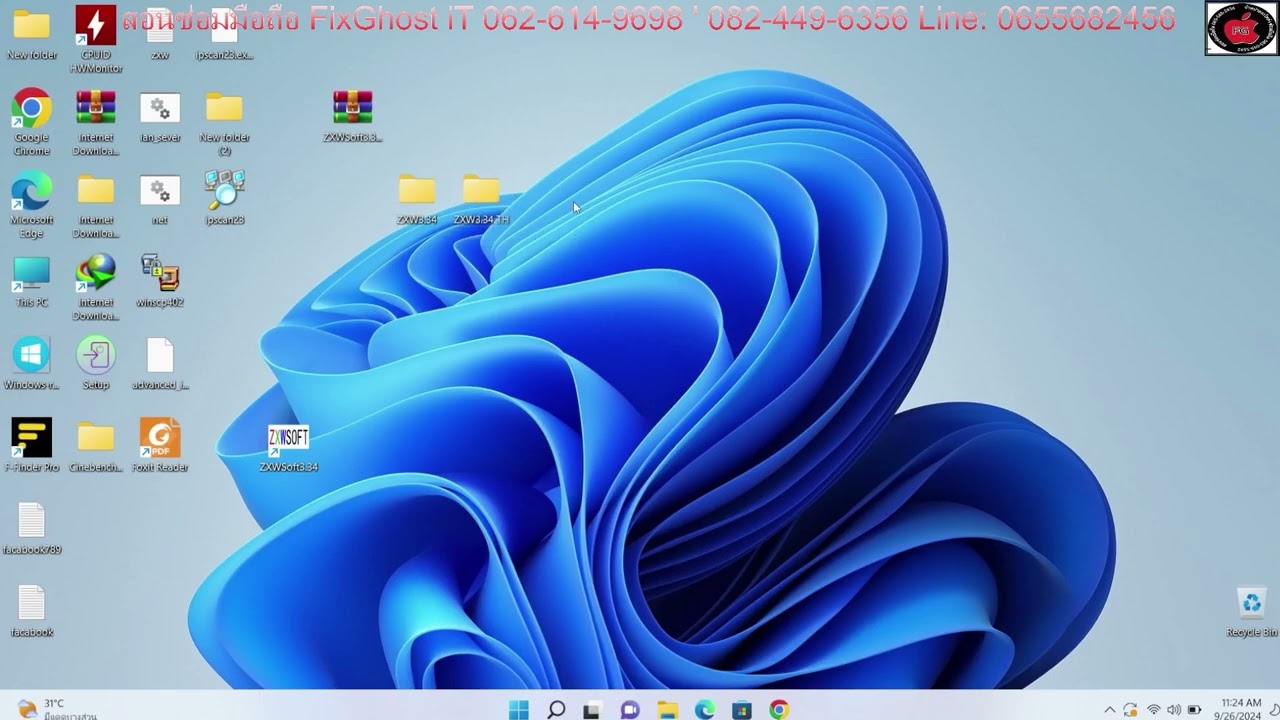Screen dimensions: 1280x720
Task: Launch Google Chrome from the desktop shortcut
Action: click(x=32, y=122)
